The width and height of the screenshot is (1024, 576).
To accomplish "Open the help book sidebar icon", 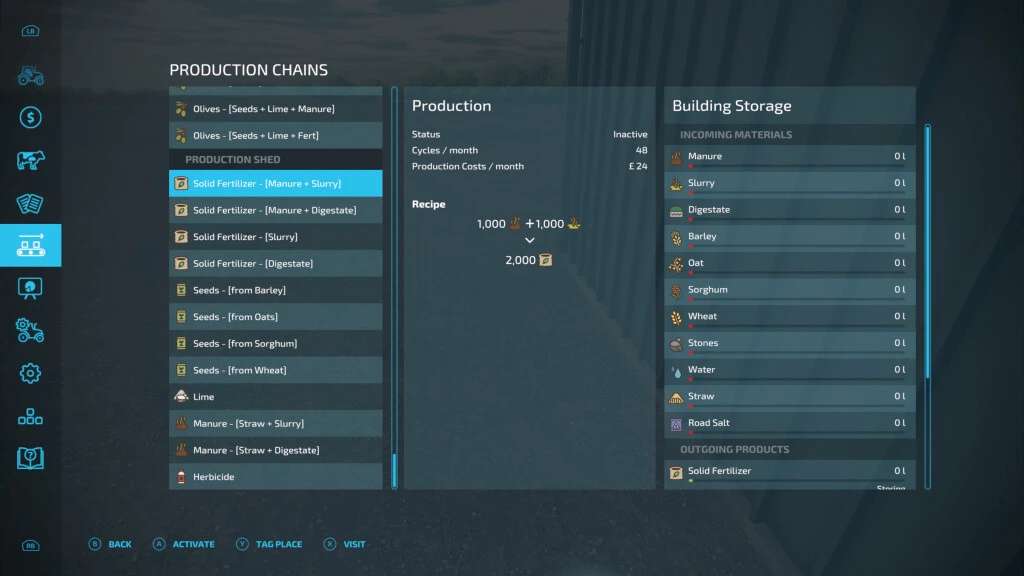I will pos(30,458).
